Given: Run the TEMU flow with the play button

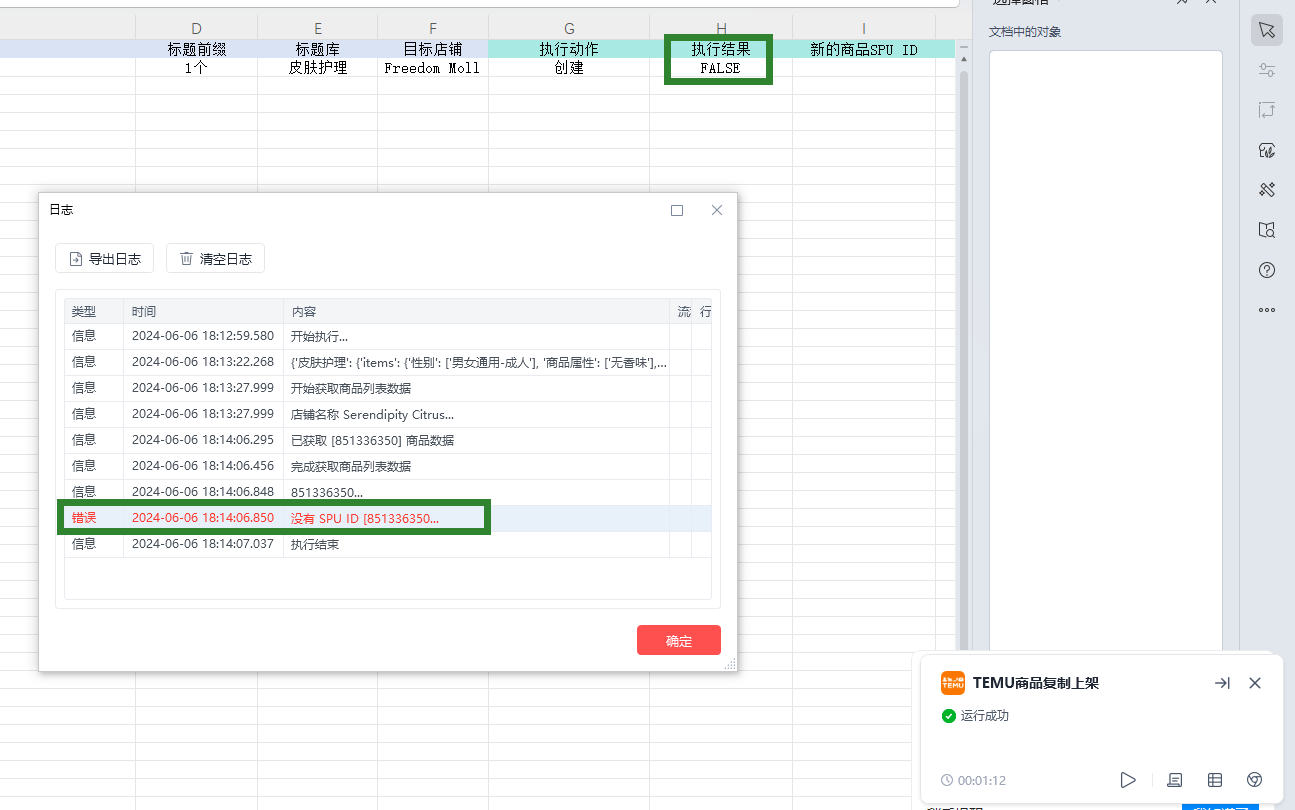Looking at the screenshot, I should (1128, 780).
